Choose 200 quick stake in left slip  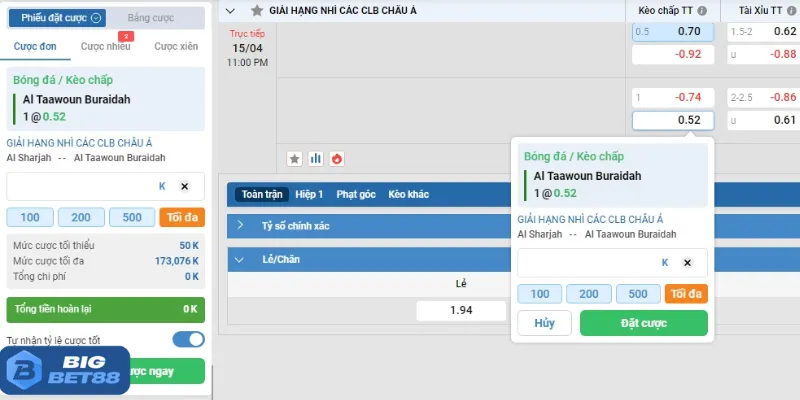click(81, 217)
